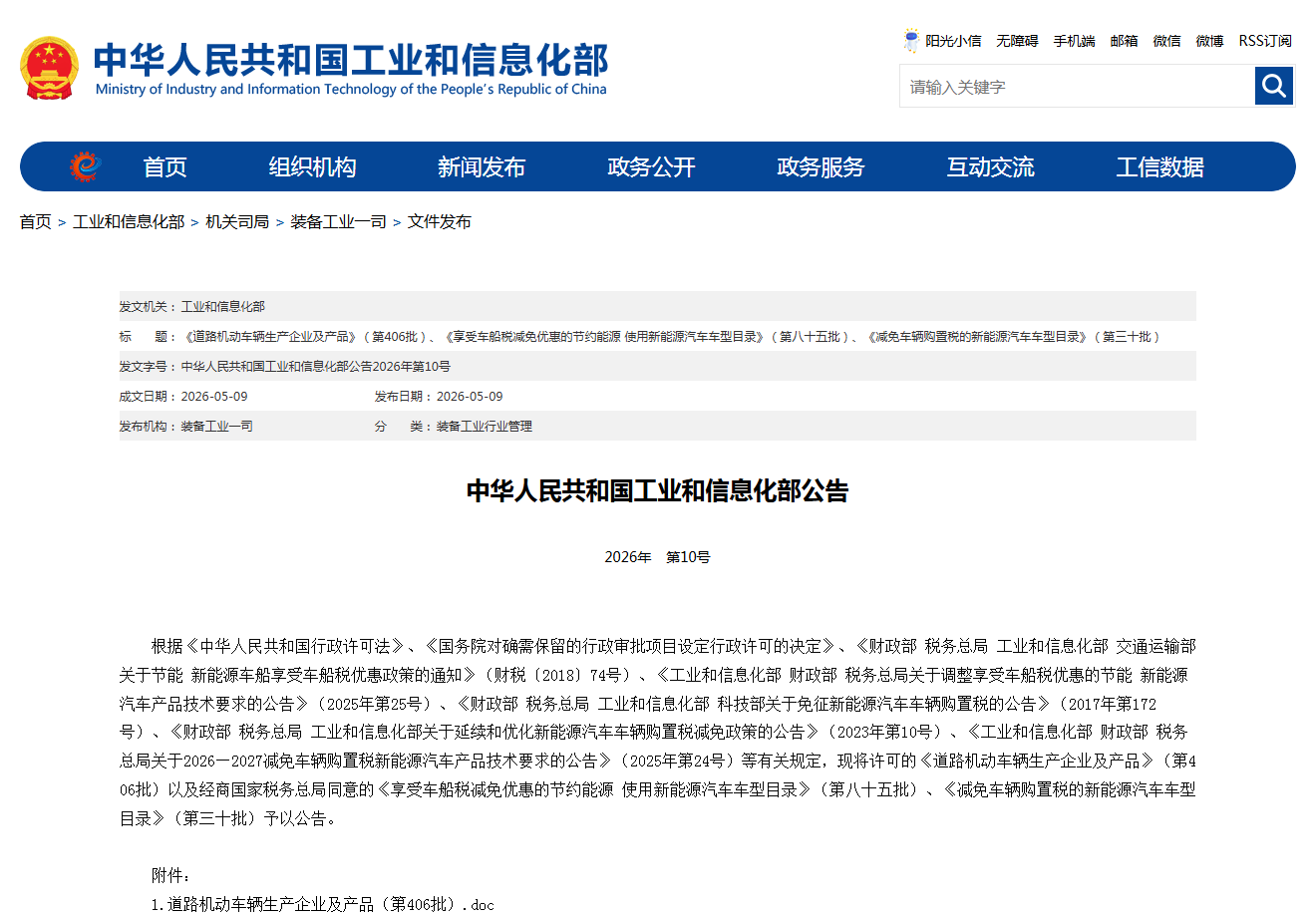Open the 工信数据 menu
This screenshot has width=1316, height=918.
(1159, 166)
